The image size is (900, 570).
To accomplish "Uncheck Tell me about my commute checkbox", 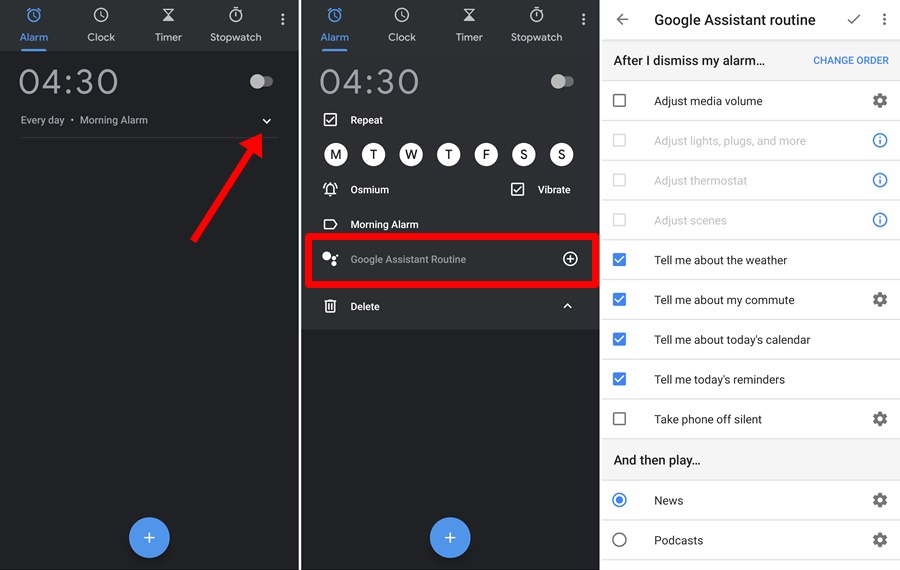I will pyautogui.click(x=619, y=300).
